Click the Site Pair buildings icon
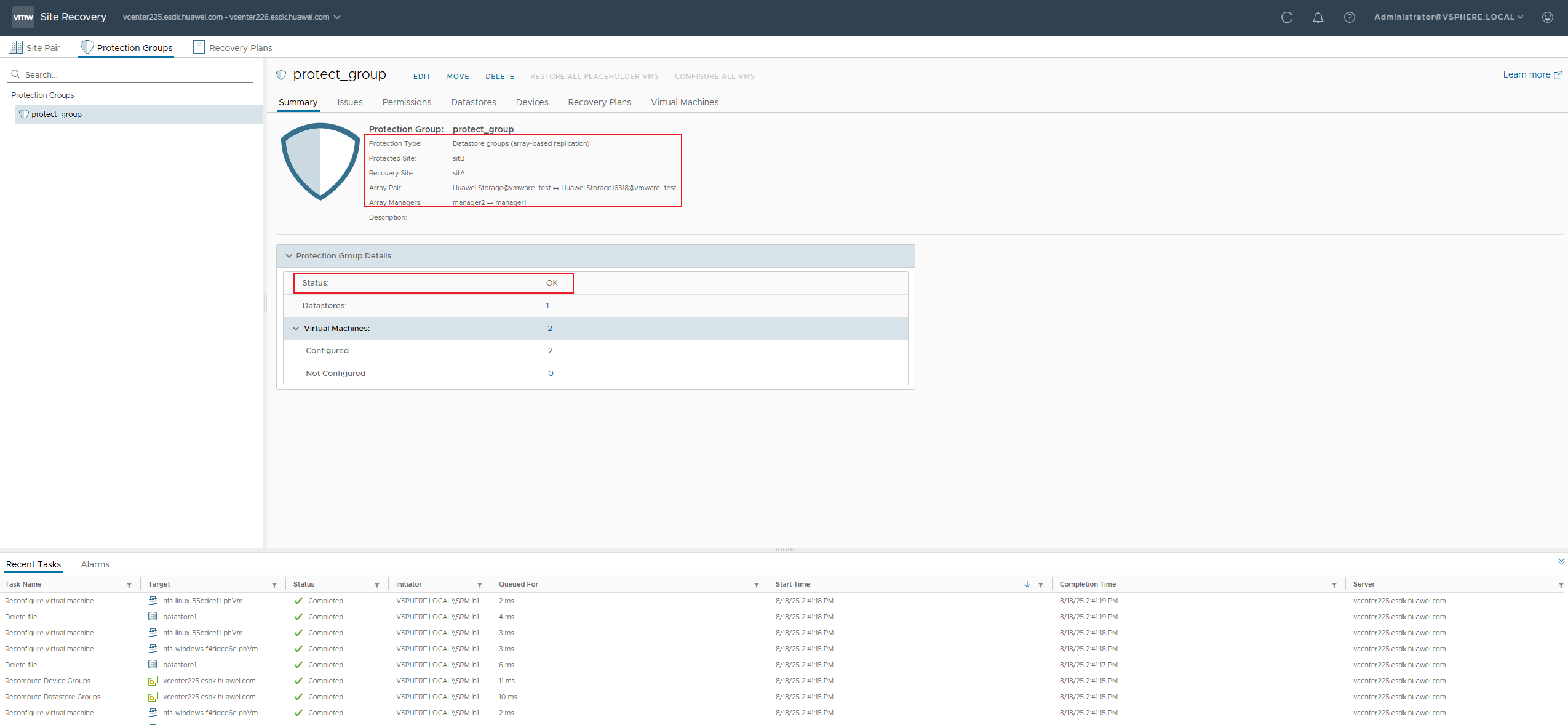Image resolution: width=1568 pixels, height=725 pixels. click(16, 47)
